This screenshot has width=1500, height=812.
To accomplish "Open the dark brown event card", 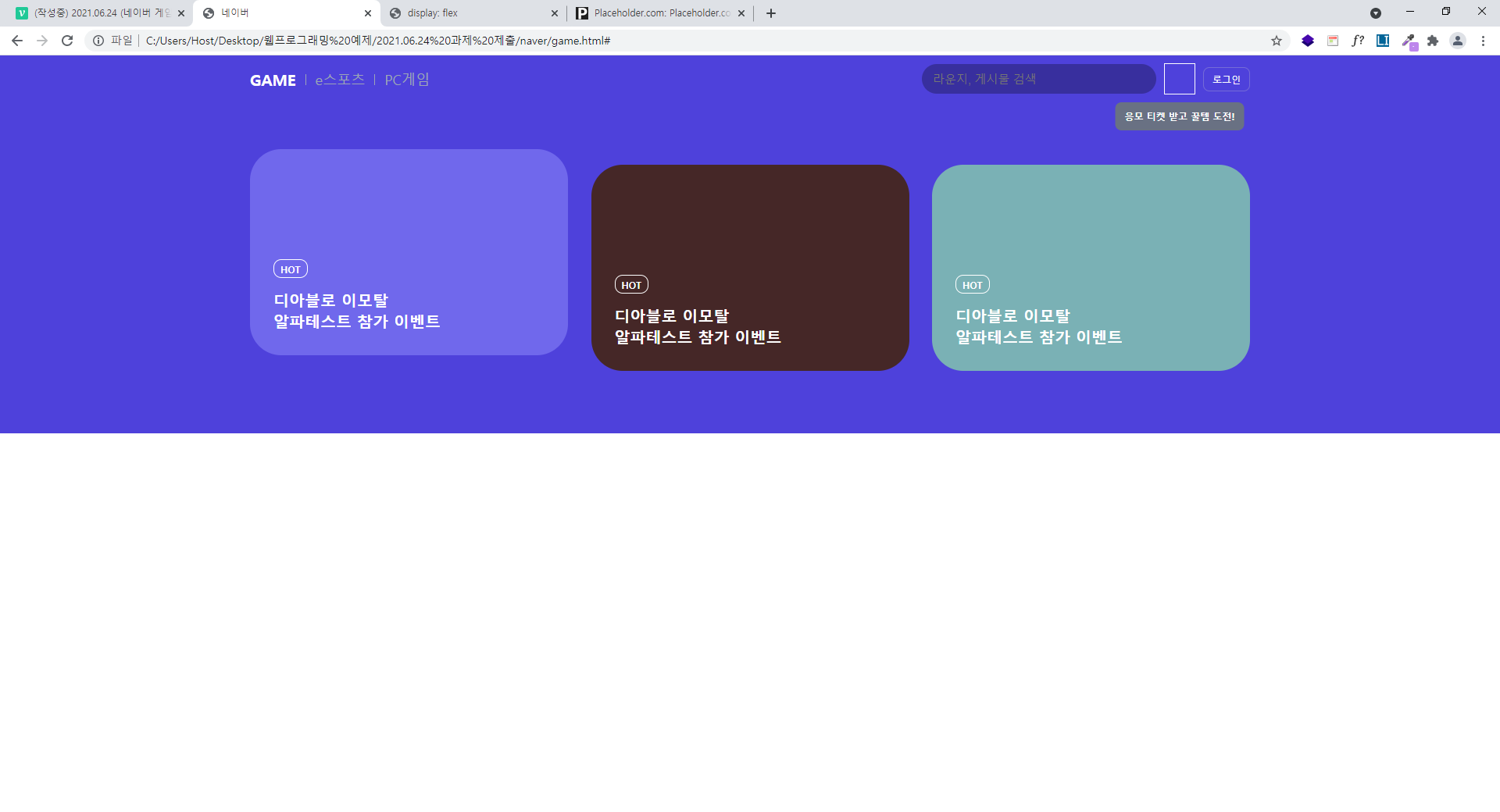I will [x=750, y=268].
